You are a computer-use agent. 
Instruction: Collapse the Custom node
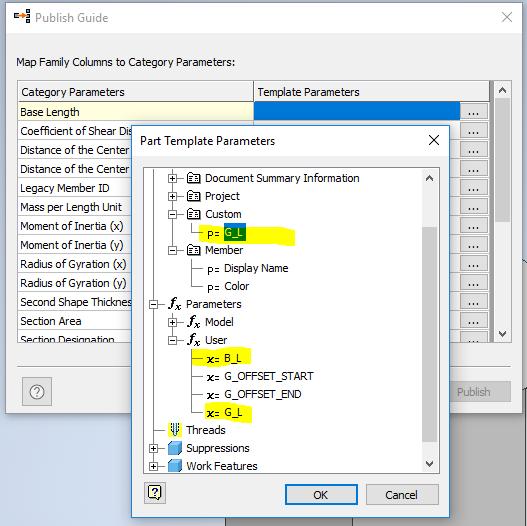coord(172,214)
